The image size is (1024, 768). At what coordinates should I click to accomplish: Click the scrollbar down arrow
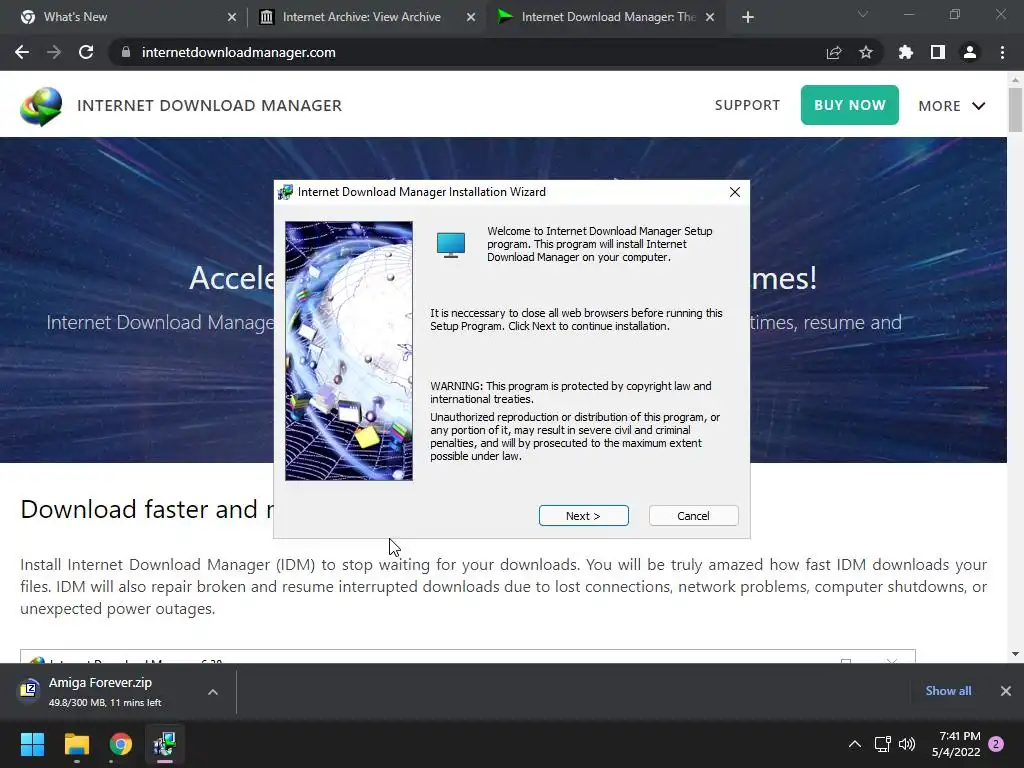tap(1015, 654)
